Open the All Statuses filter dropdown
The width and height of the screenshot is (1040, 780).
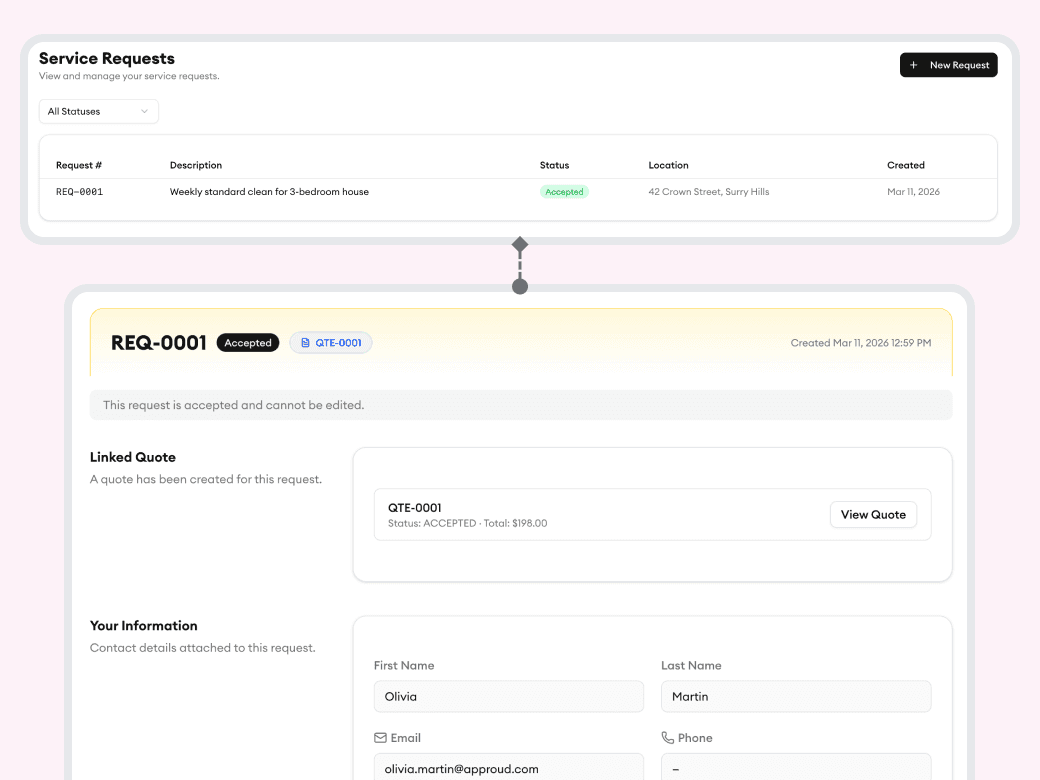coord(98,111)
